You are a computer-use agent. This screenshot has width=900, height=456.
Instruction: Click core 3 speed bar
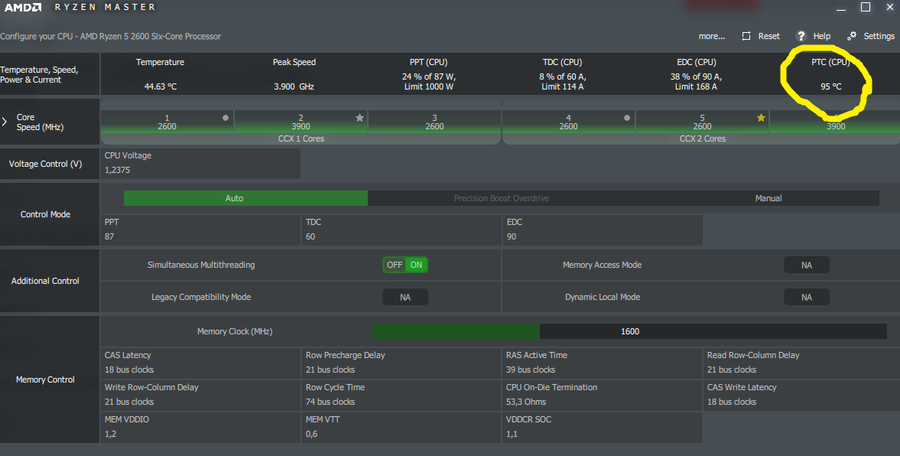(x=435, y=122)
